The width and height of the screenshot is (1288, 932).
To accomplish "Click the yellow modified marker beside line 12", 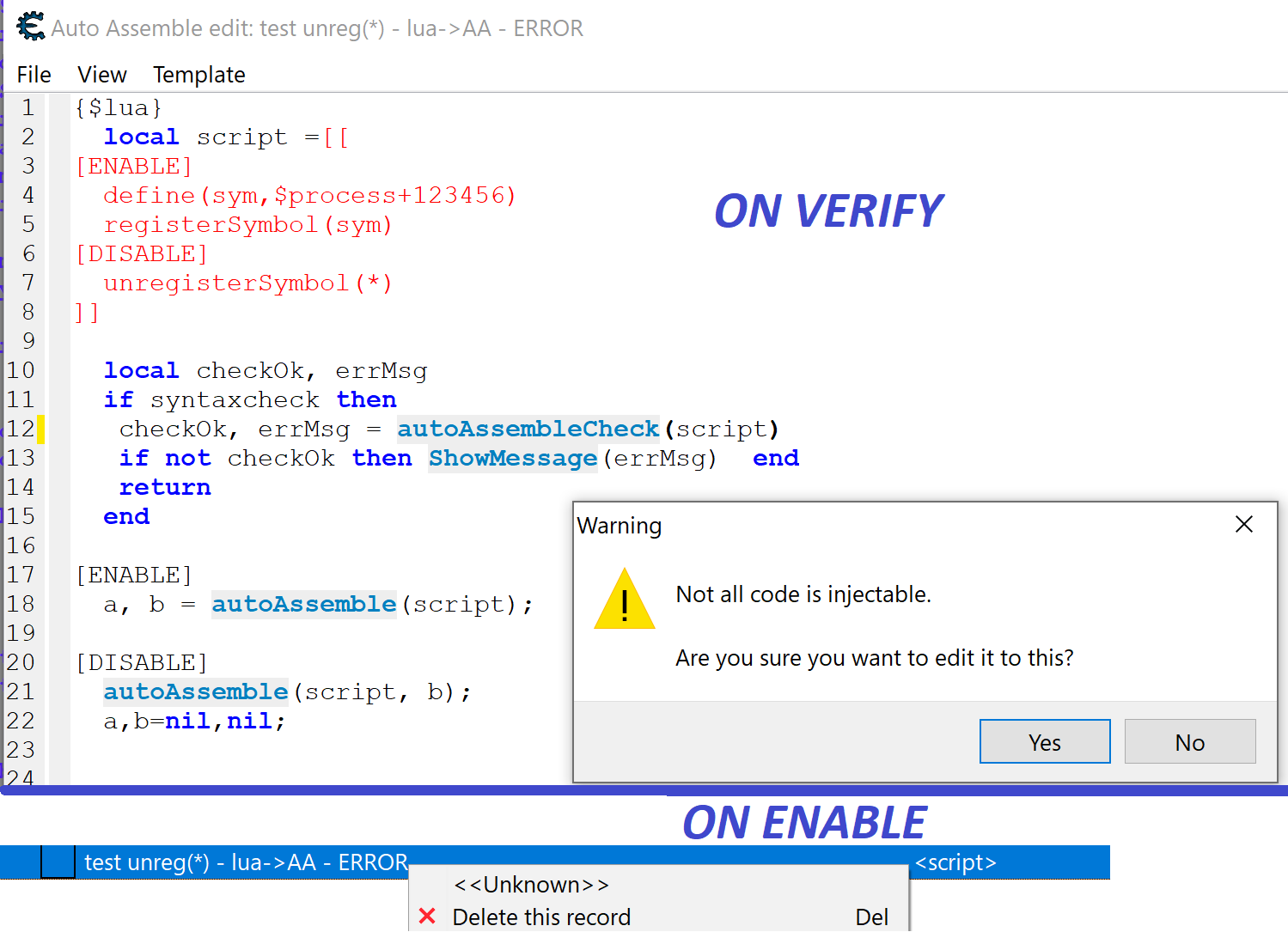I will coord(40,429).
